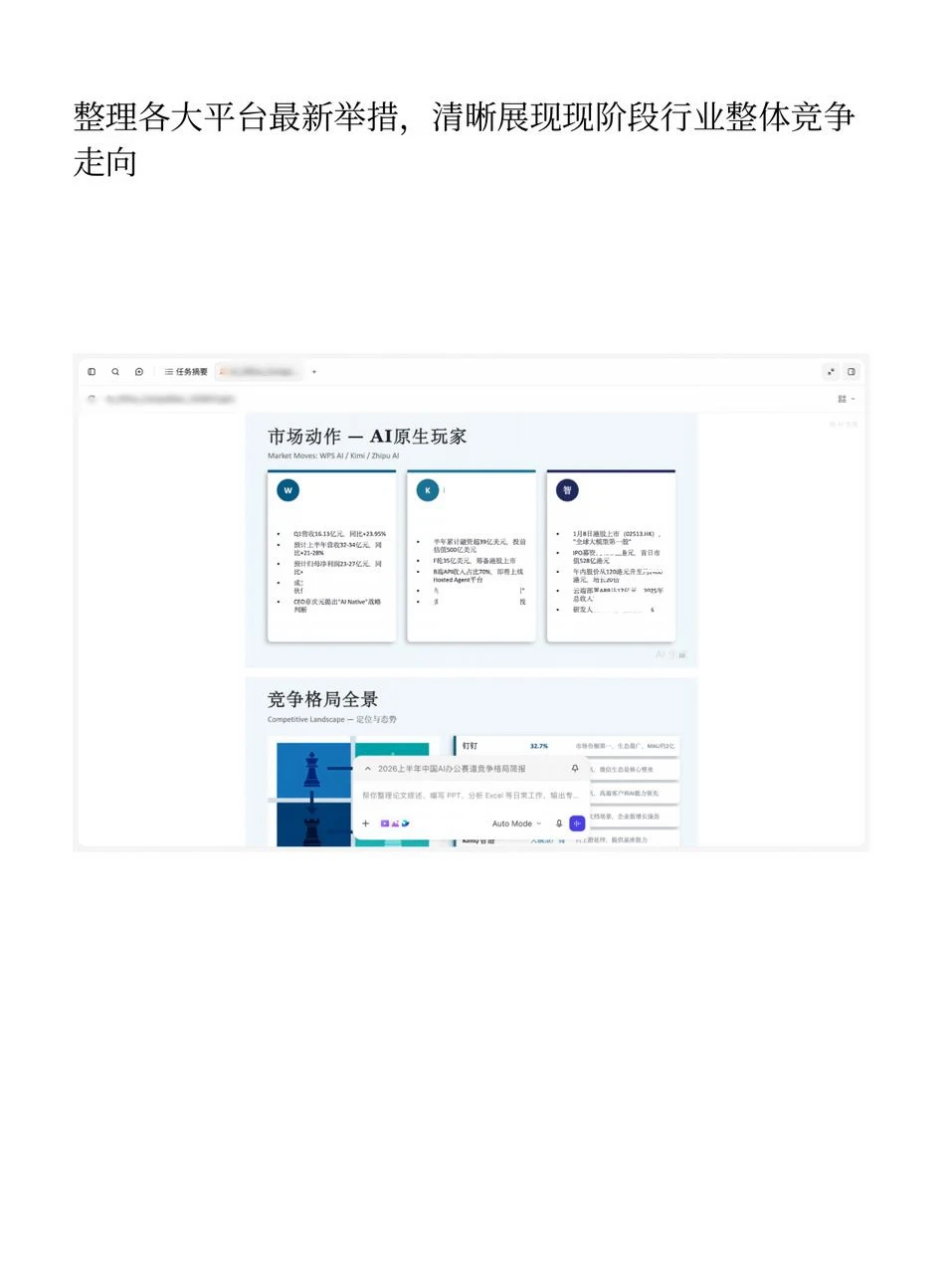Select the Kimi card with K badge
Viewport: 952px width, 1273px height.
pos(472,556)
